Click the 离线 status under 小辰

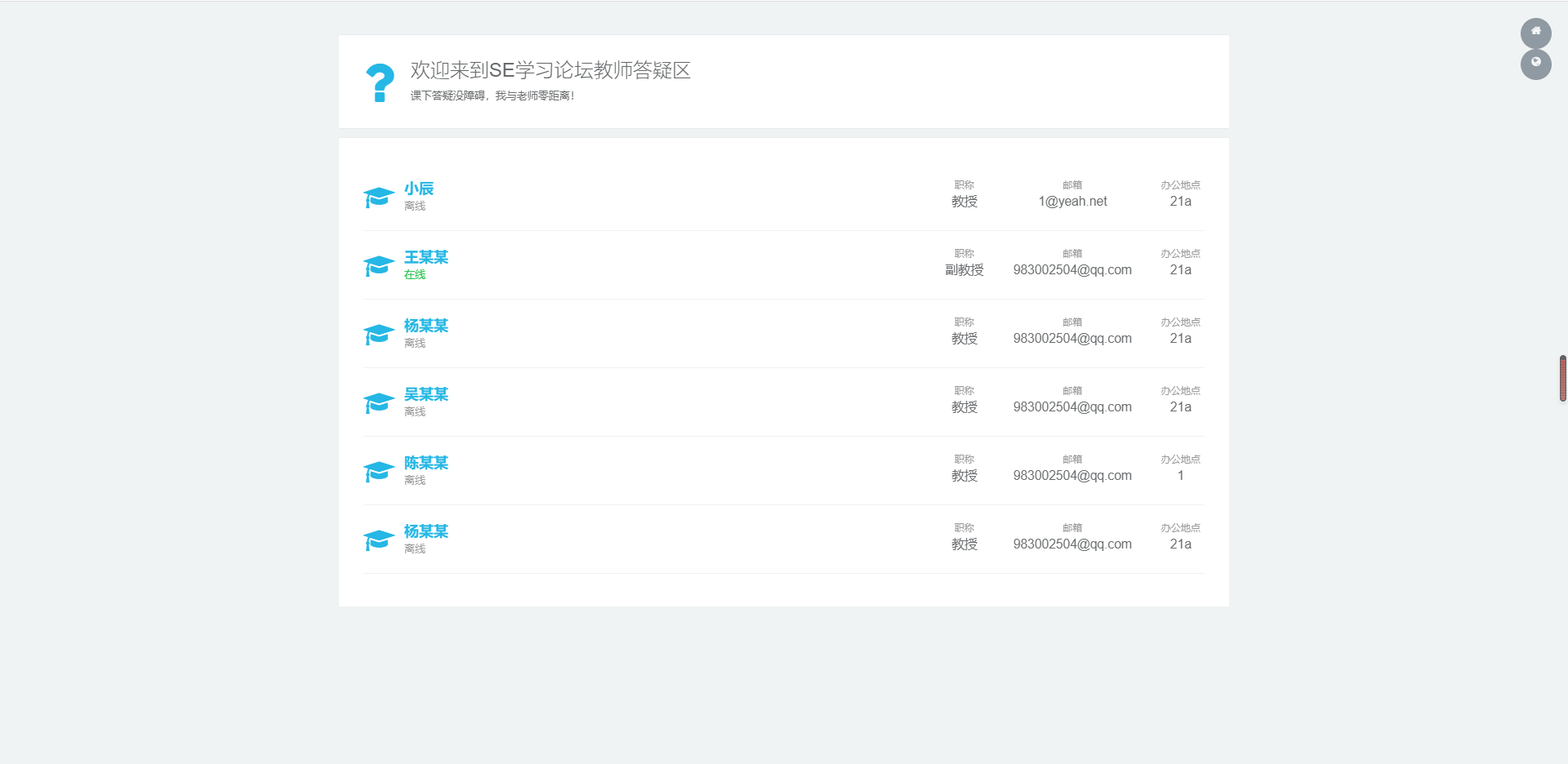pyautogui.click(x=415, y=206)
